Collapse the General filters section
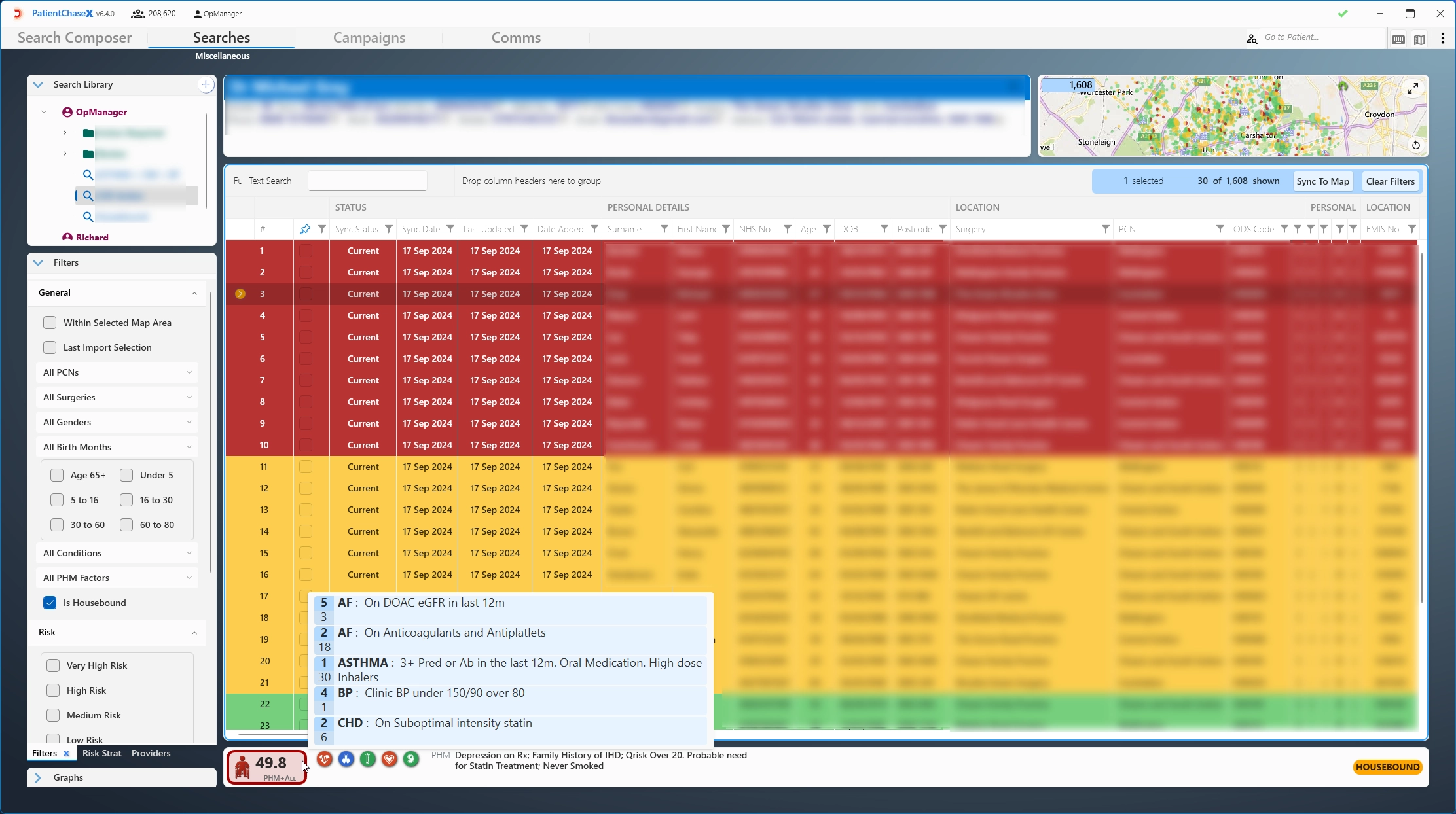Viewport: 1456px width, 814px height. pyautogui.click(x=194, y=293)
